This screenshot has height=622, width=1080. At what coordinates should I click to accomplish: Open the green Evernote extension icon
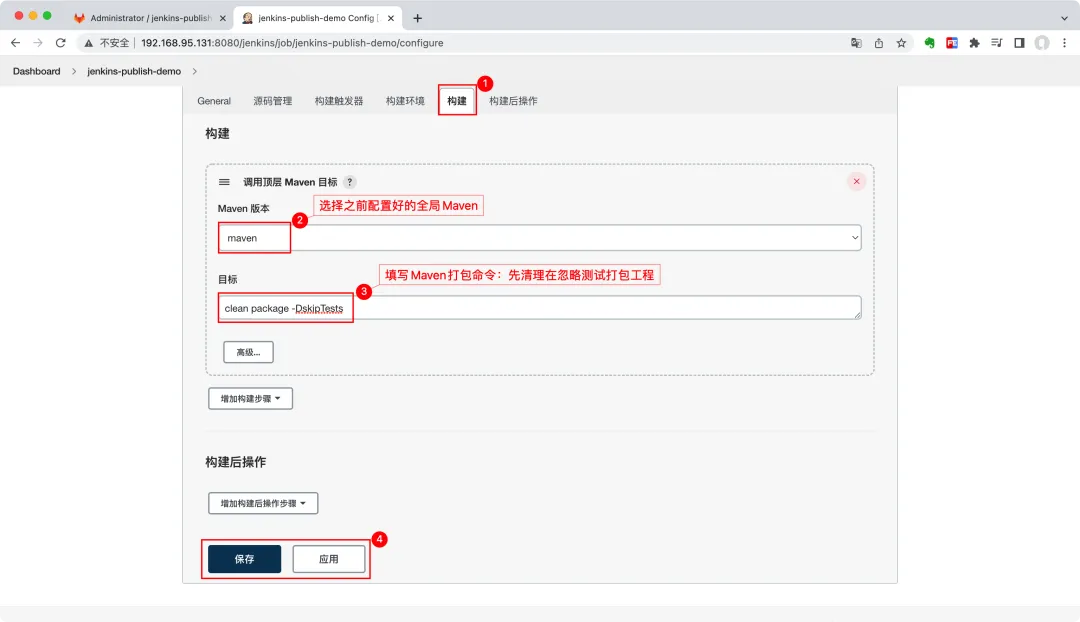[x=929, y=43]
